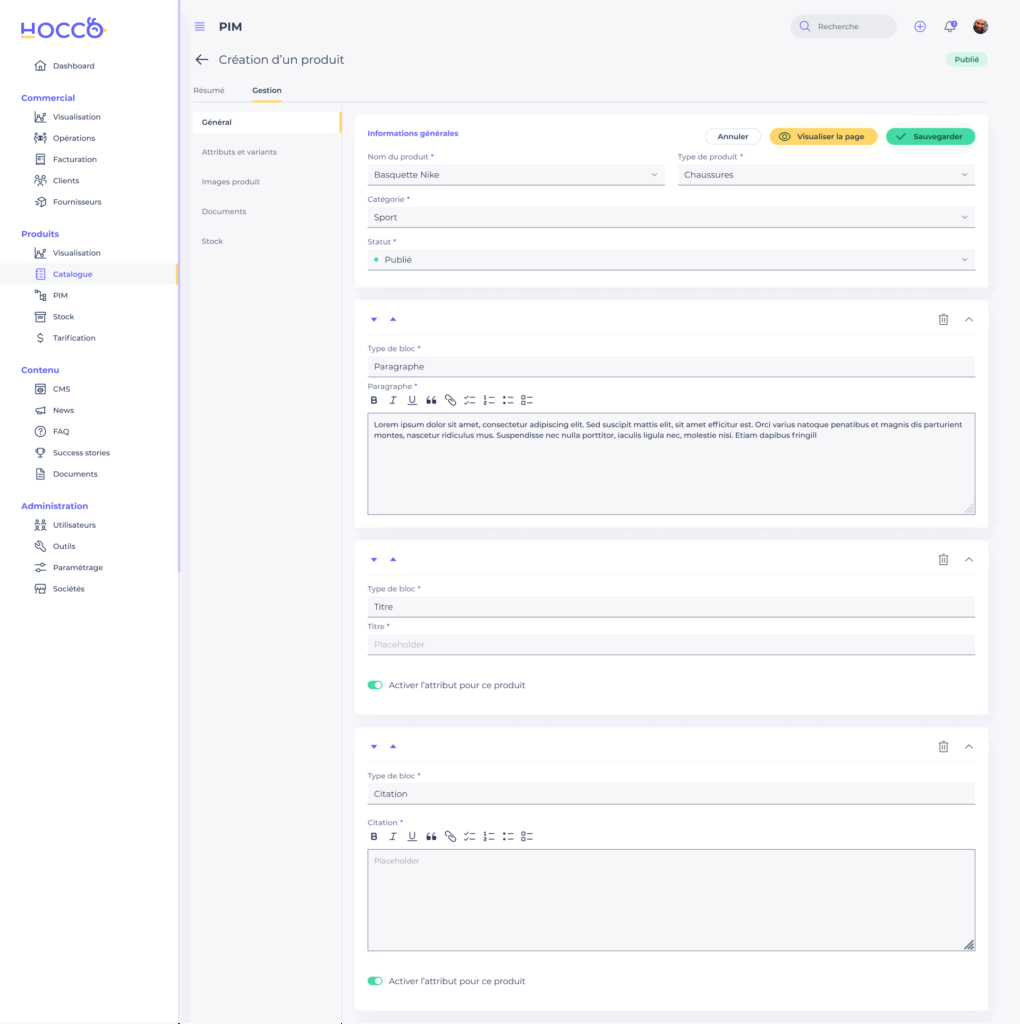Switch to the Résumé tab

(x=209, y=91)
